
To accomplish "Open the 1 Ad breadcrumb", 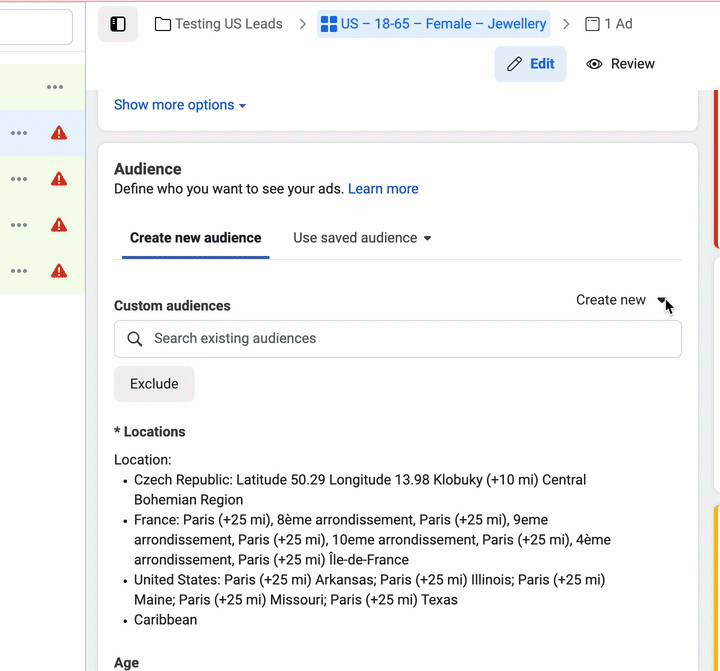I will 608,24.
